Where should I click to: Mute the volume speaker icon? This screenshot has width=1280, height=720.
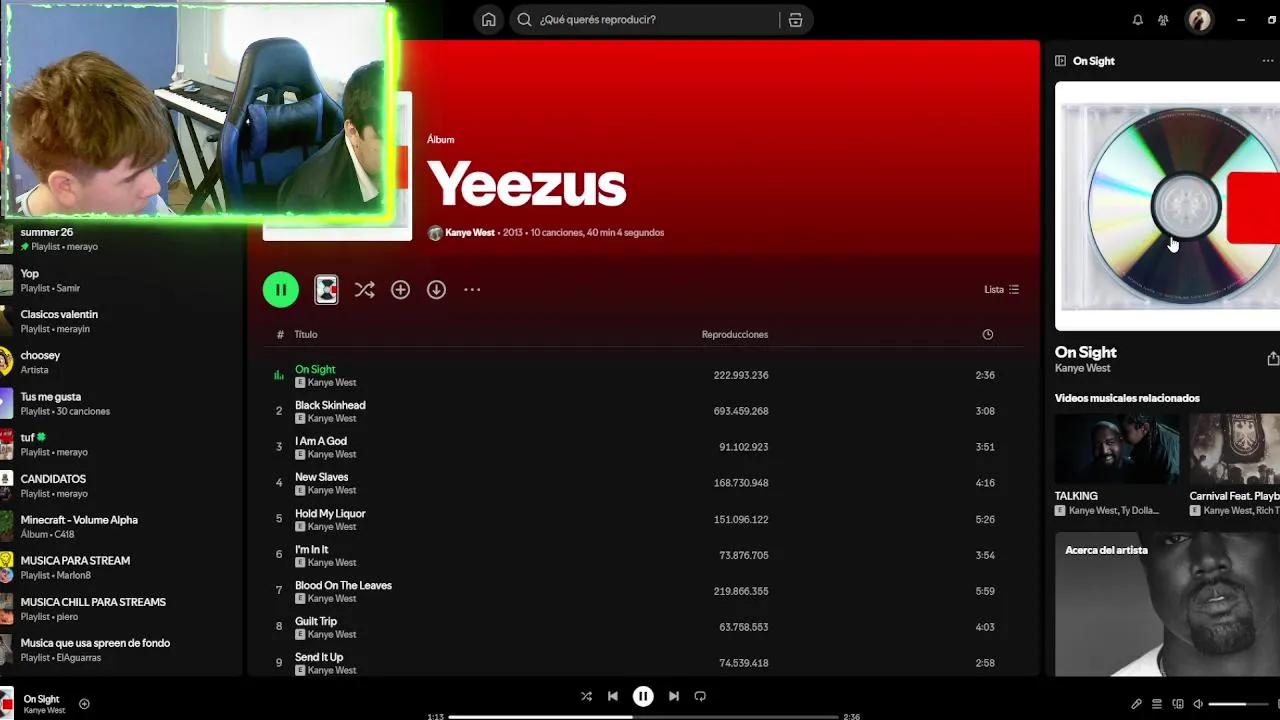click(1198, 704)
